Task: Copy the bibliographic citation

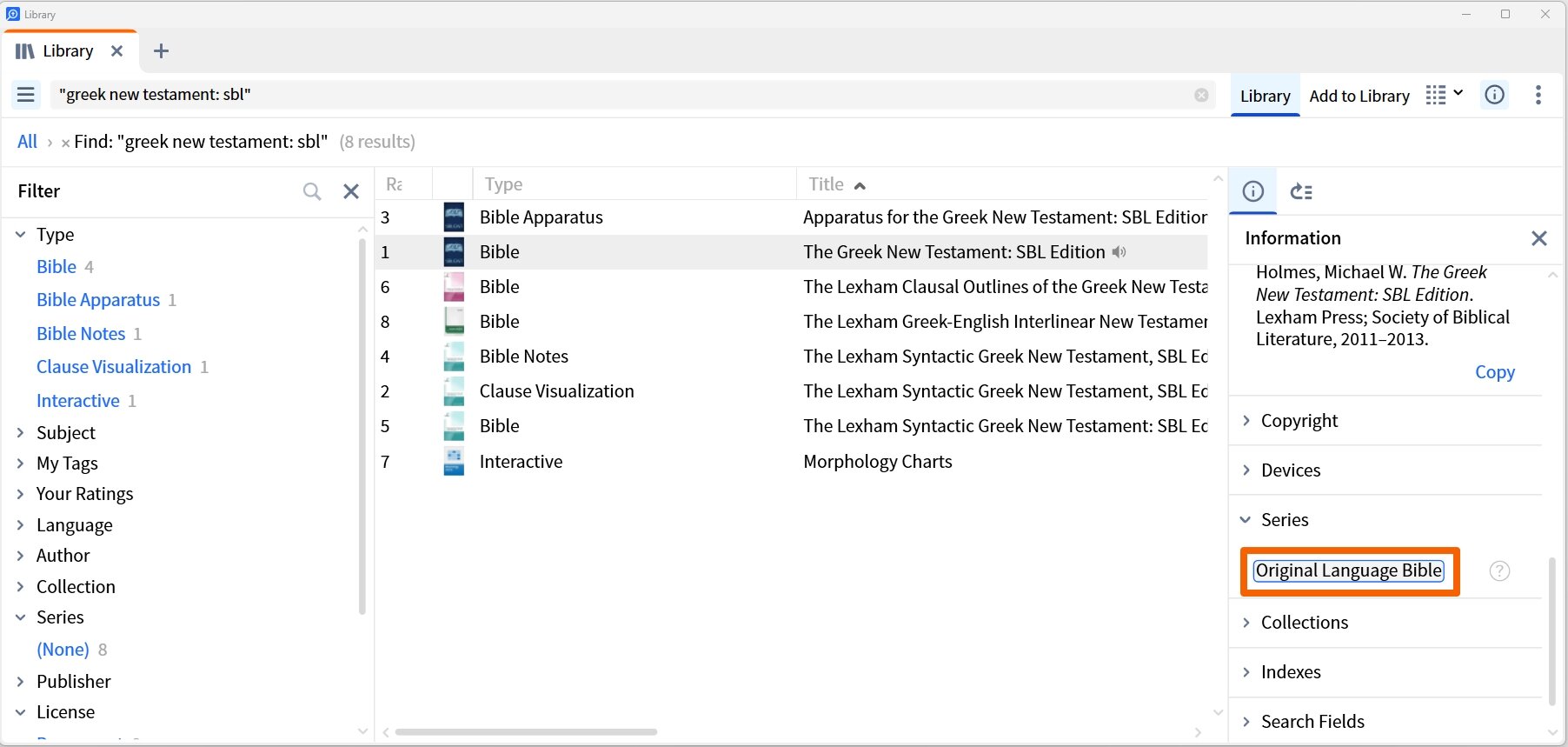Action: point(1494,372)
